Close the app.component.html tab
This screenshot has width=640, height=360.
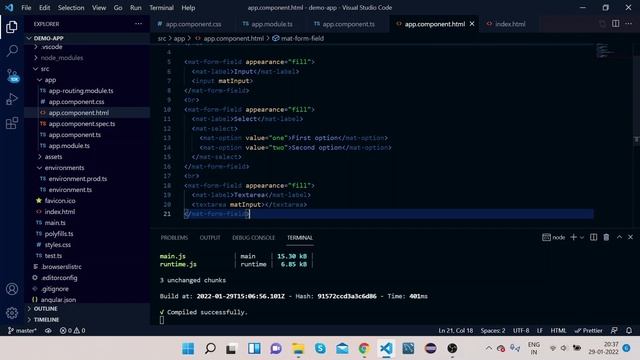pos(472,24)
